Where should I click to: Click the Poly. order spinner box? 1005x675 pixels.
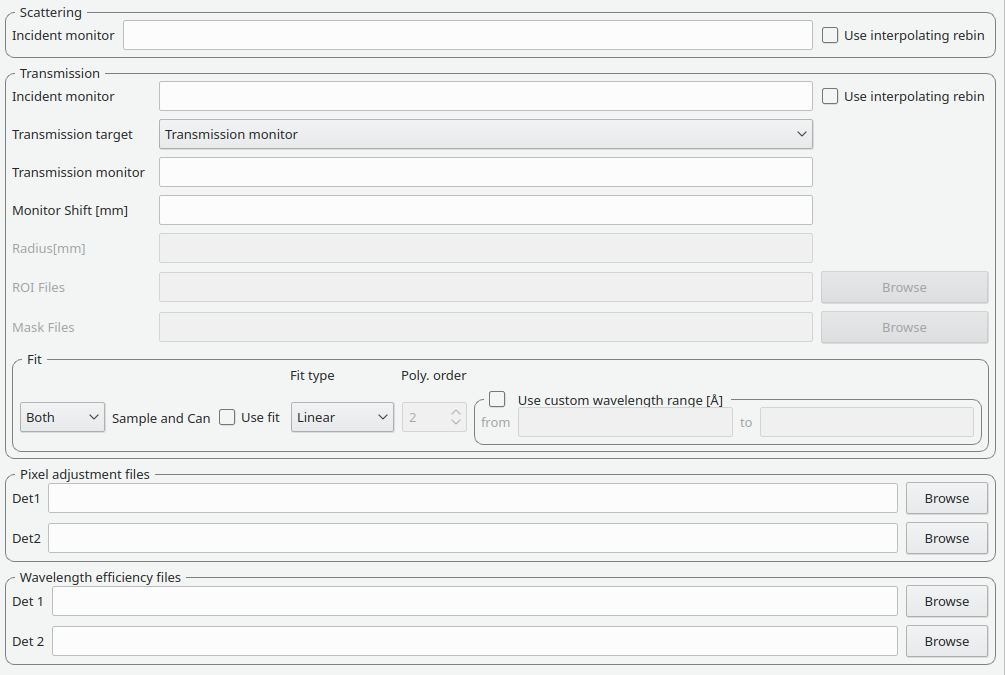point(425,417)
